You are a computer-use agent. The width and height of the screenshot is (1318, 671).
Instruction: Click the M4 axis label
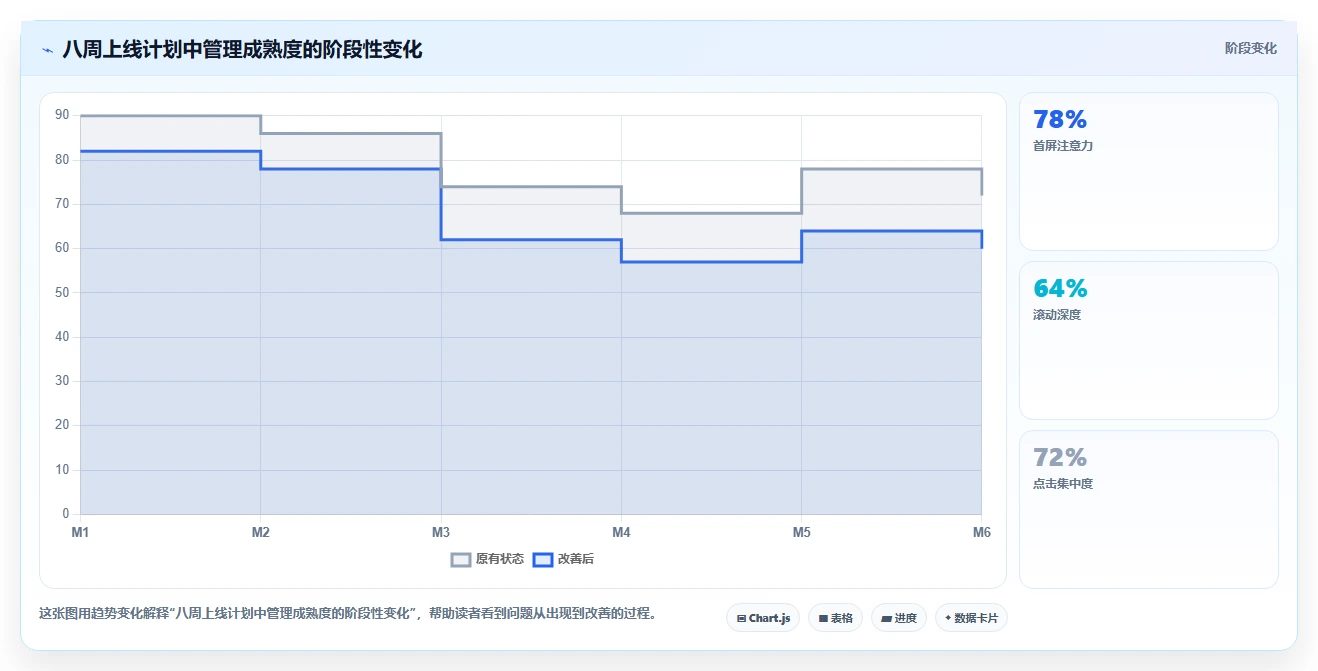pos(621,532)
